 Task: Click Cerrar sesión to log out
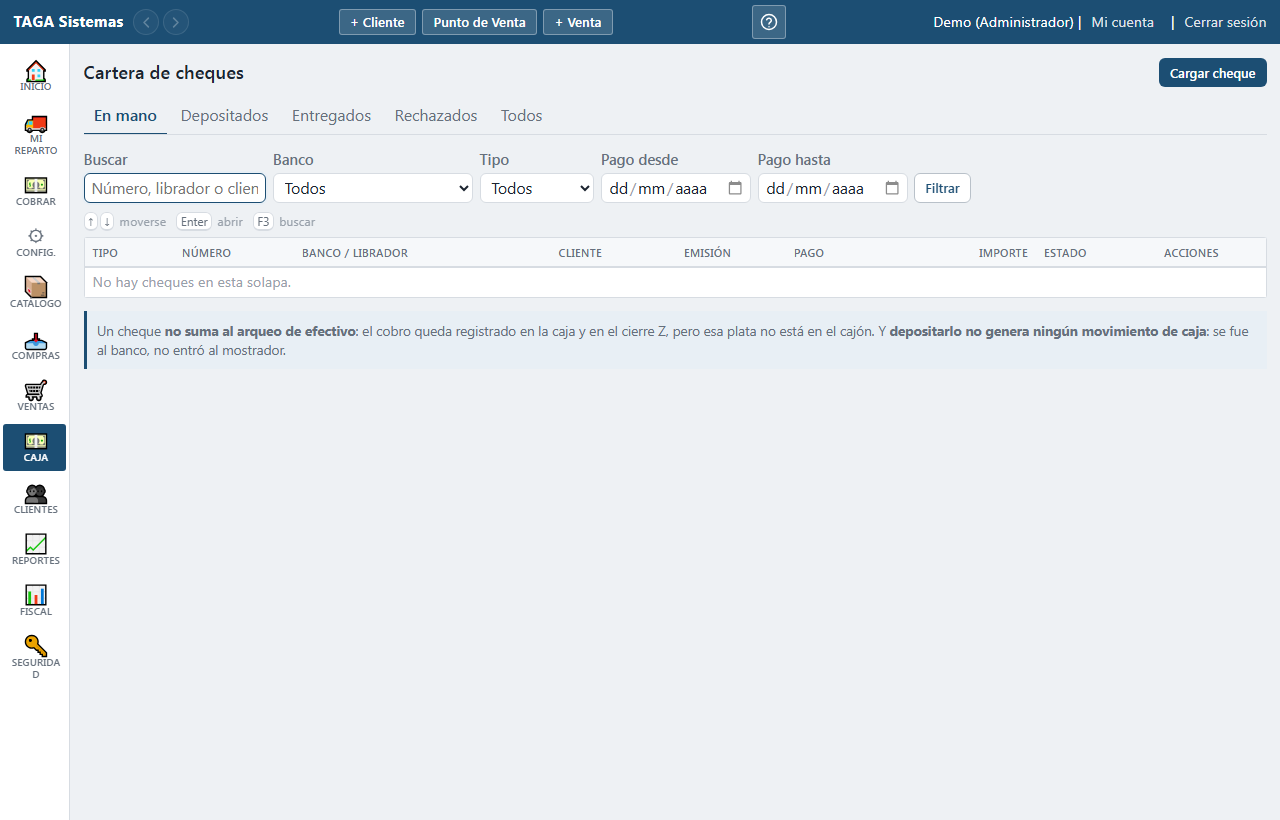pyautogui.click(x=1225, y=22)
